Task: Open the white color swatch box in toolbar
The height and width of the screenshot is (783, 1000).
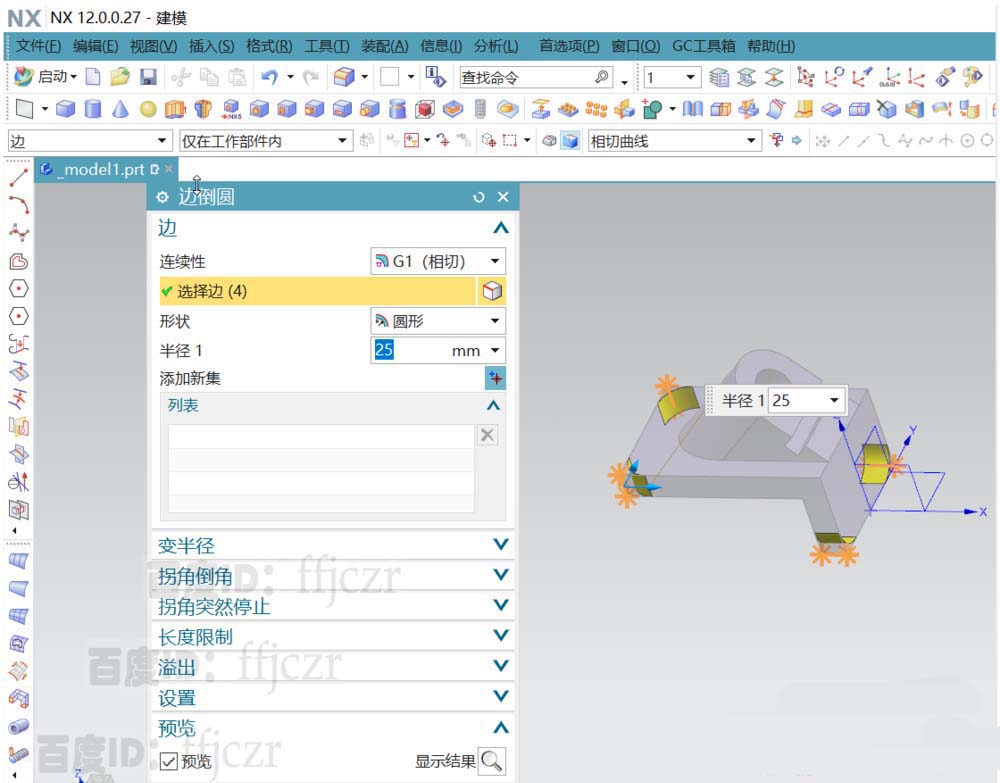Action: coord(389,77)
